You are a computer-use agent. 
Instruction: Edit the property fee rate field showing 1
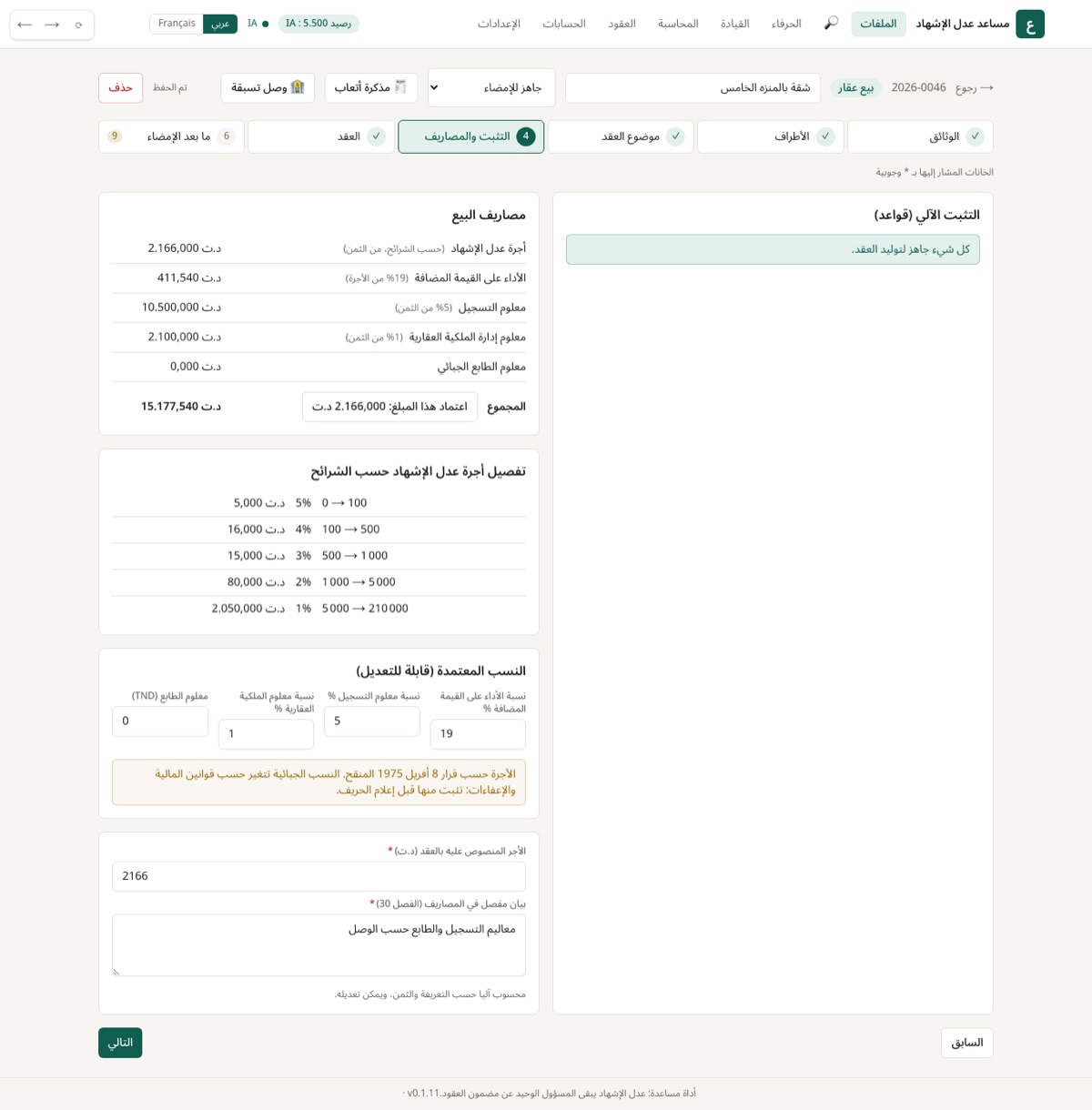[266, 733]
